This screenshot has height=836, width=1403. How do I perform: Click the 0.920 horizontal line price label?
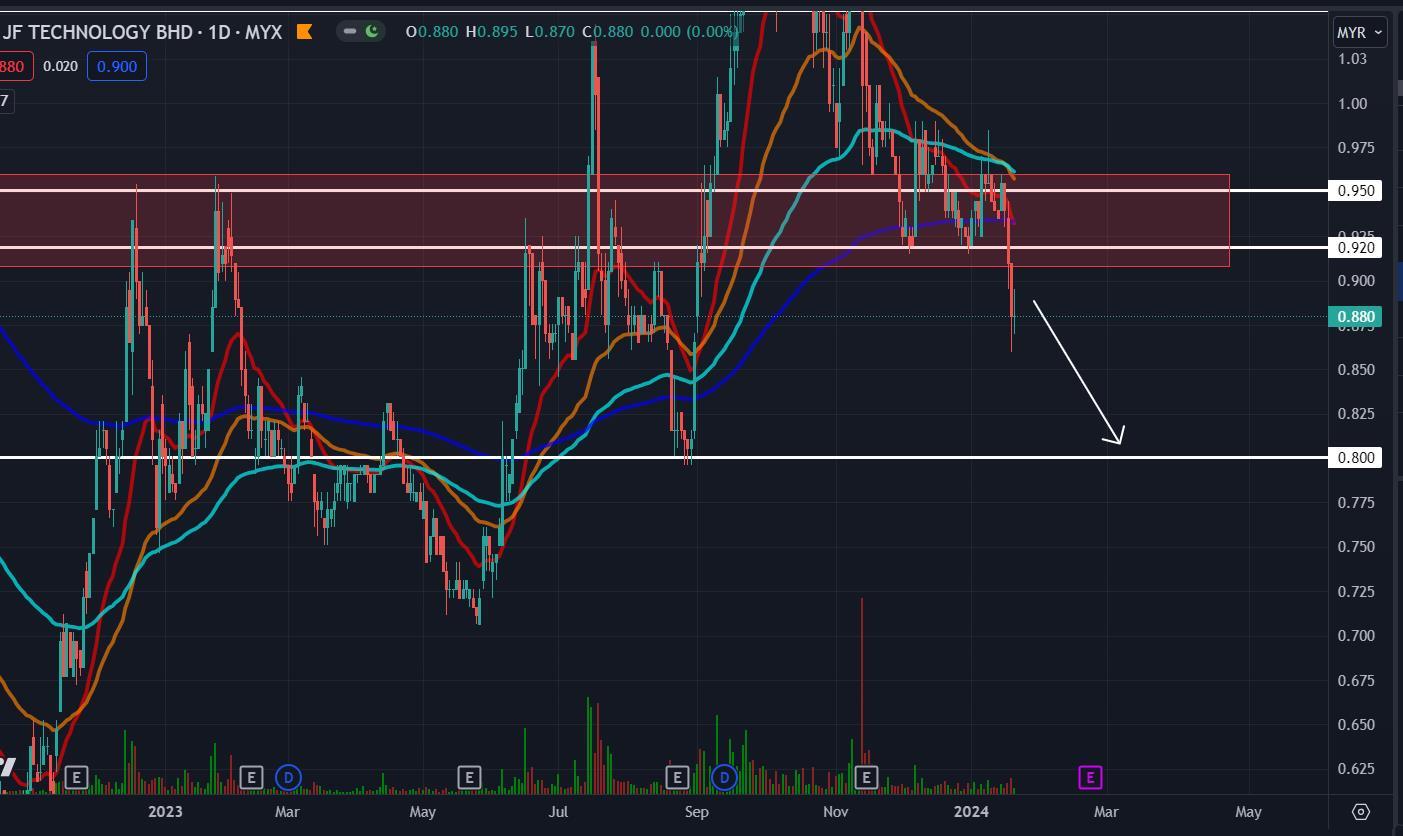click(x=1354, y=248)
